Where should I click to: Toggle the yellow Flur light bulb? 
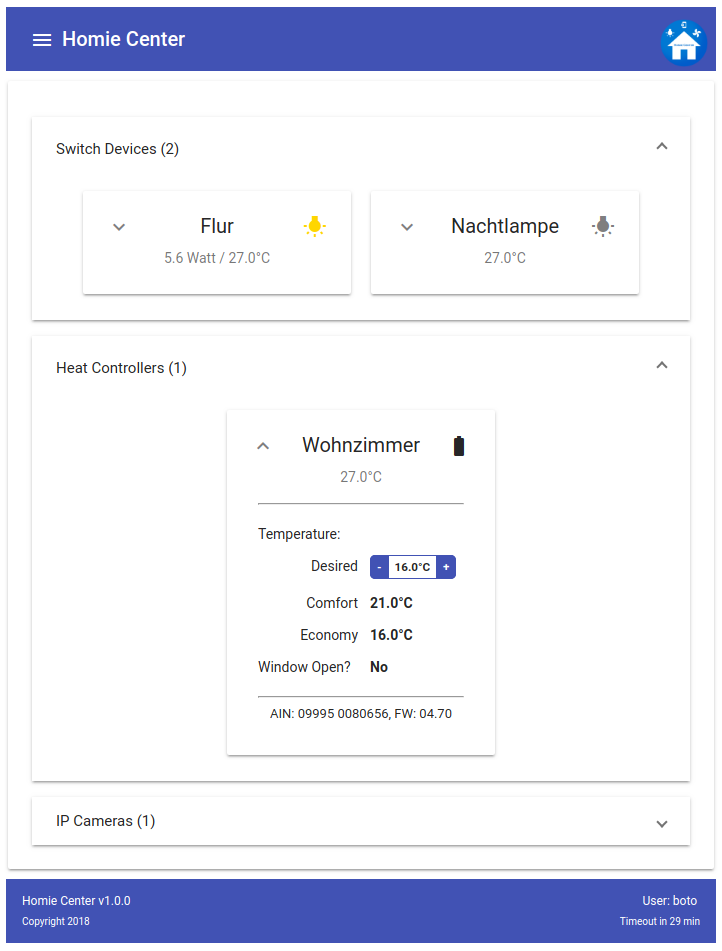click(314, 226)
